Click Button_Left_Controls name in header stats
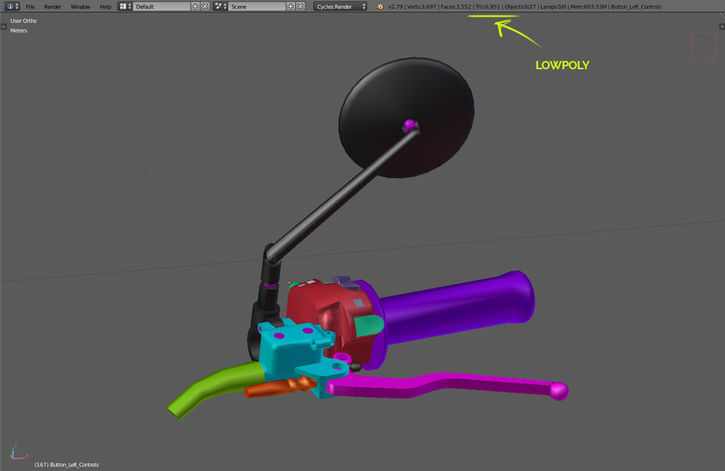The width and height of the screenshot is (725, 471). (x=636, y=6)
